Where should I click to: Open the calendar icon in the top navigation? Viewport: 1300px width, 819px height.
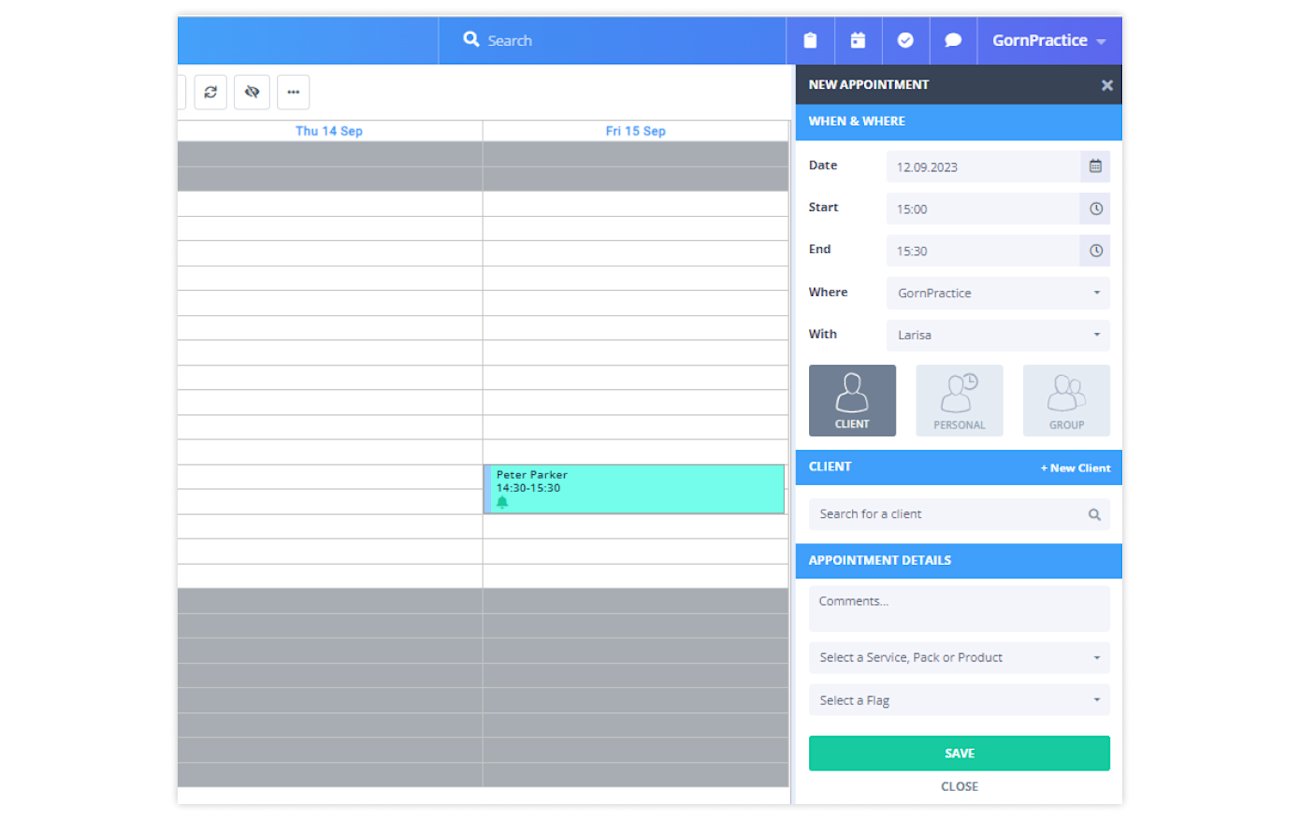pyautogui.click(x=858, y=40)
